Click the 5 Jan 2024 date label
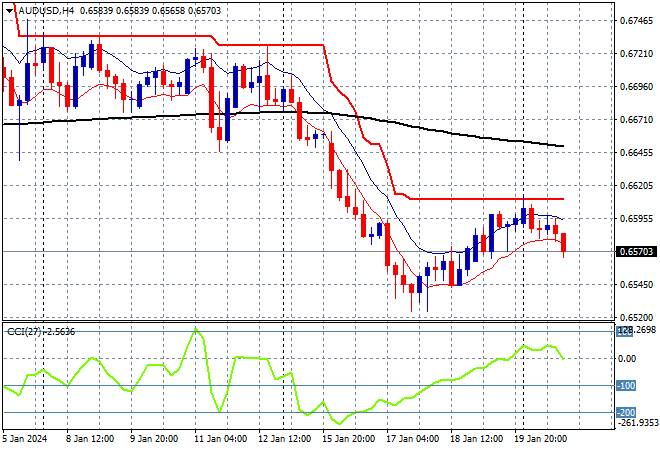This screenshot has width=660, height=450. pos(24,439)
